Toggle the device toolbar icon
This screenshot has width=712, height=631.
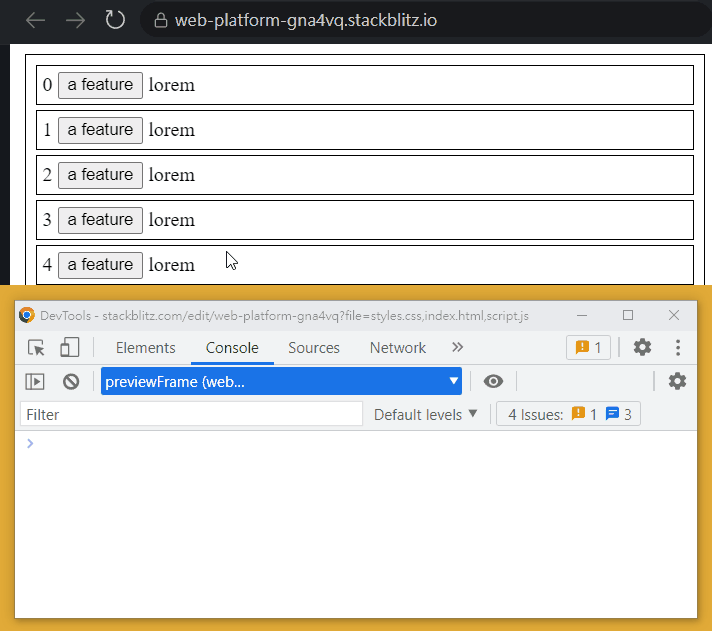pos(69,348)
